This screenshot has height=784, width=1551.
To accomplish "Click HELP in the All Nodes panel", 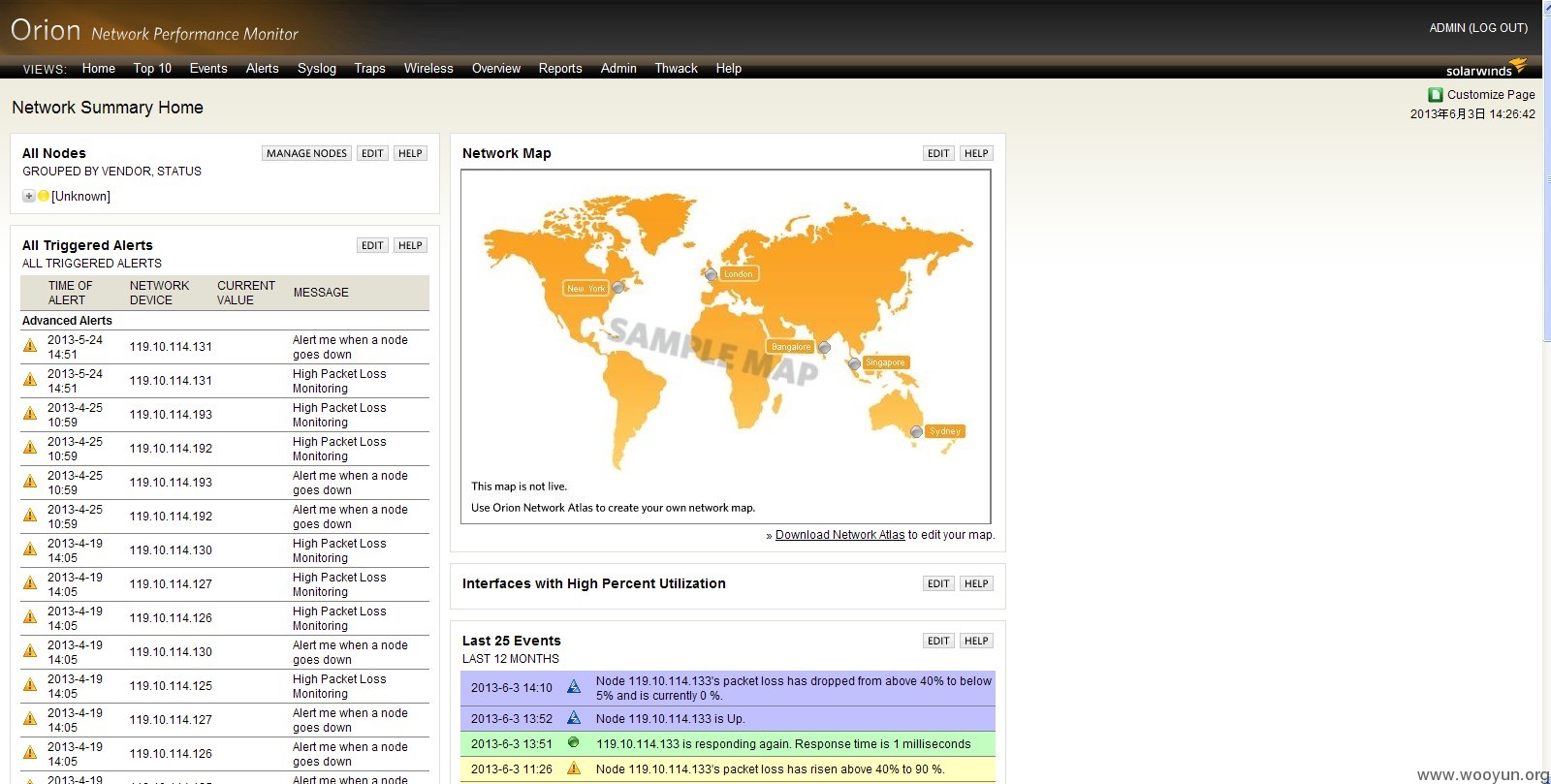I will (410, 153).
